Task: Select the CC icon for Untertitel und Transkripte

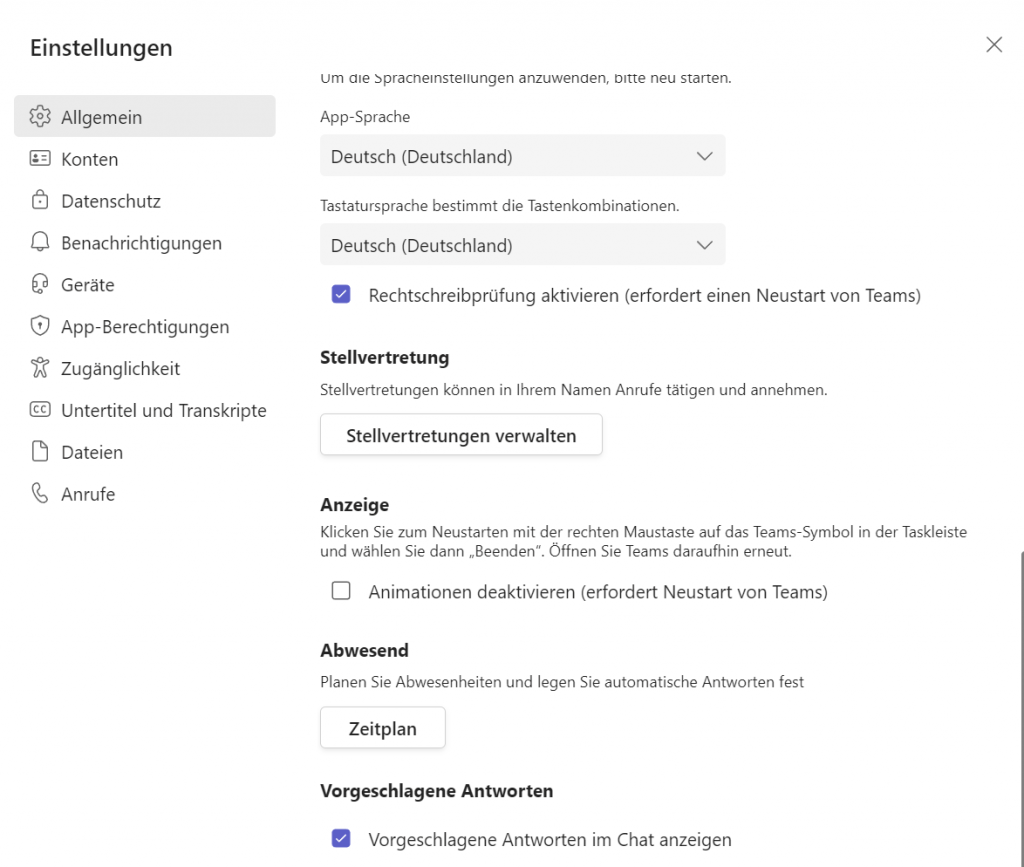Action: coord(39,410)
